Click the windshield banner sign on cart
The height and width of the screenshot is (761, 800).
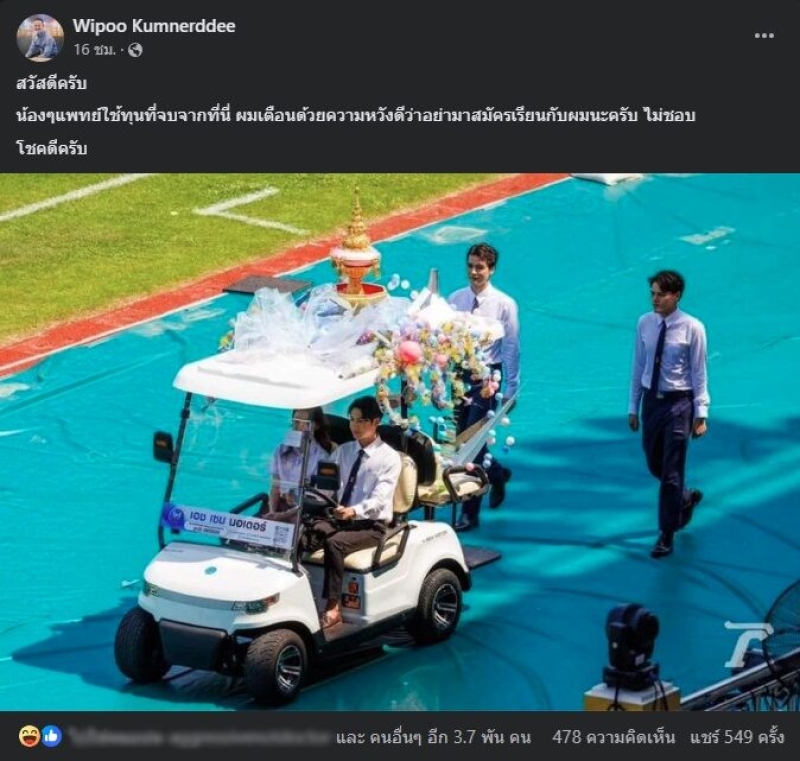[x=228, y=524]
